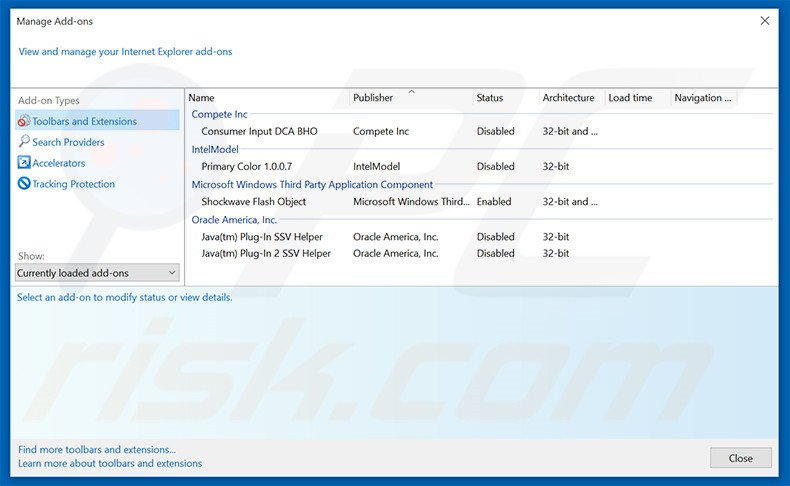Expand the Currently loaded add-ons dropdown
Image resolution: width=790 pixels, height=486 pixels.
click(x=97, y=273)
